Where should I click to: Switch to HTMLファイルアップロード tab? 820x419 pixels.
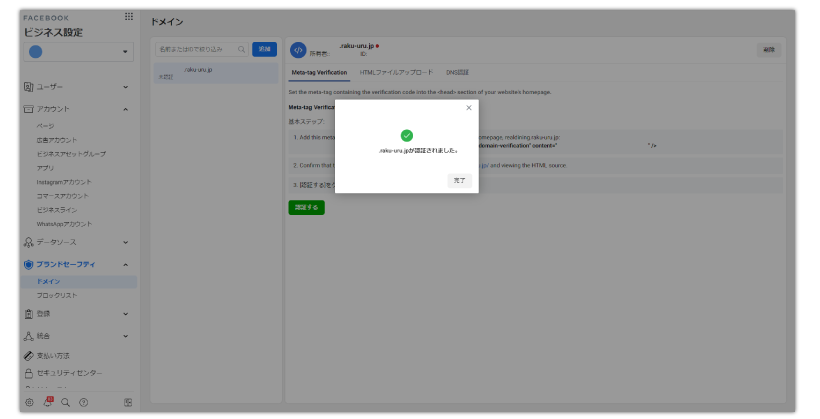coord(396,72)
